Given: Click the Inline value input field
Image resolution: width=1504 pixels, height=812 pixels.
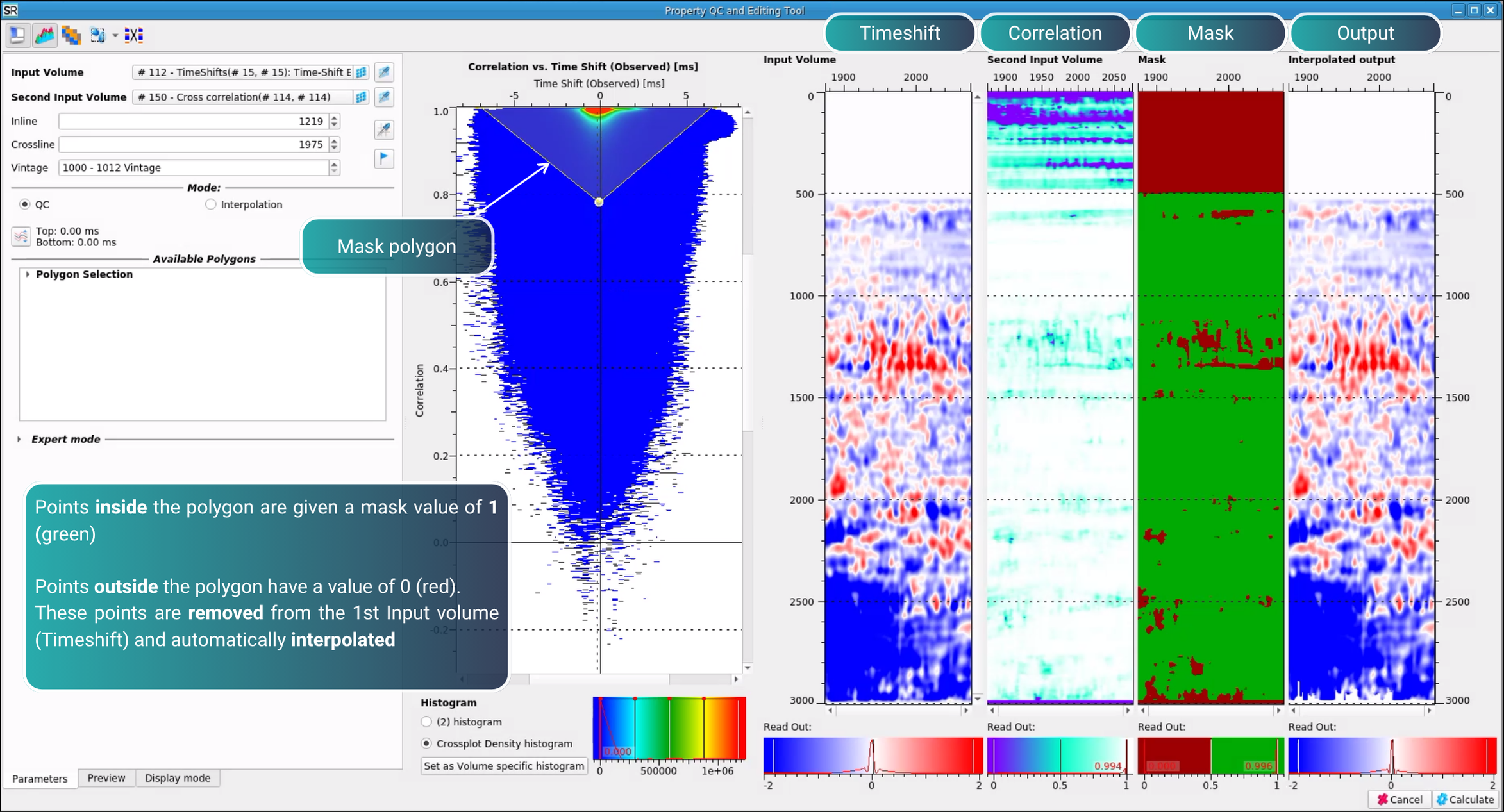Looking at the screenshot, I should click(x=192, y=121).
